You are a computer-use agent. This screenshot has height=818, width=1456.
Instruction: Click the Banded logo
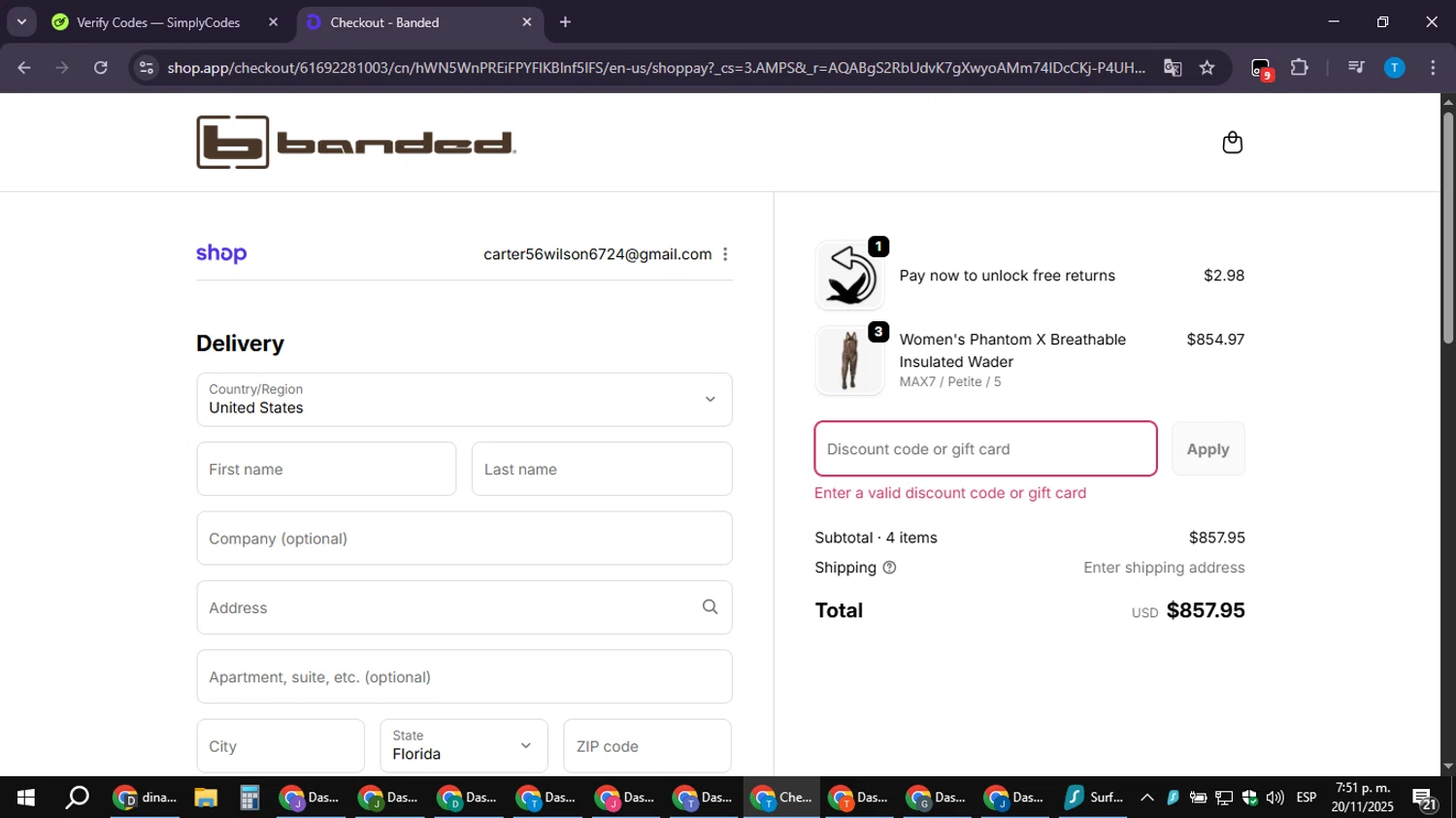pos(356,143)
